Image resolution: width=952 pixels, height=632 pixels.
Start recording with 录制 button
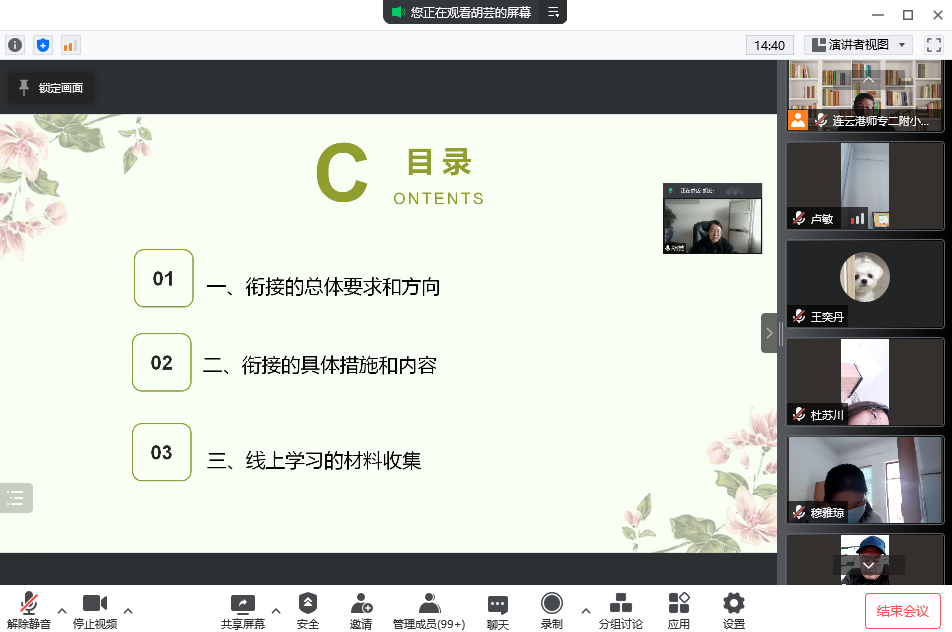tap(551, 610)
